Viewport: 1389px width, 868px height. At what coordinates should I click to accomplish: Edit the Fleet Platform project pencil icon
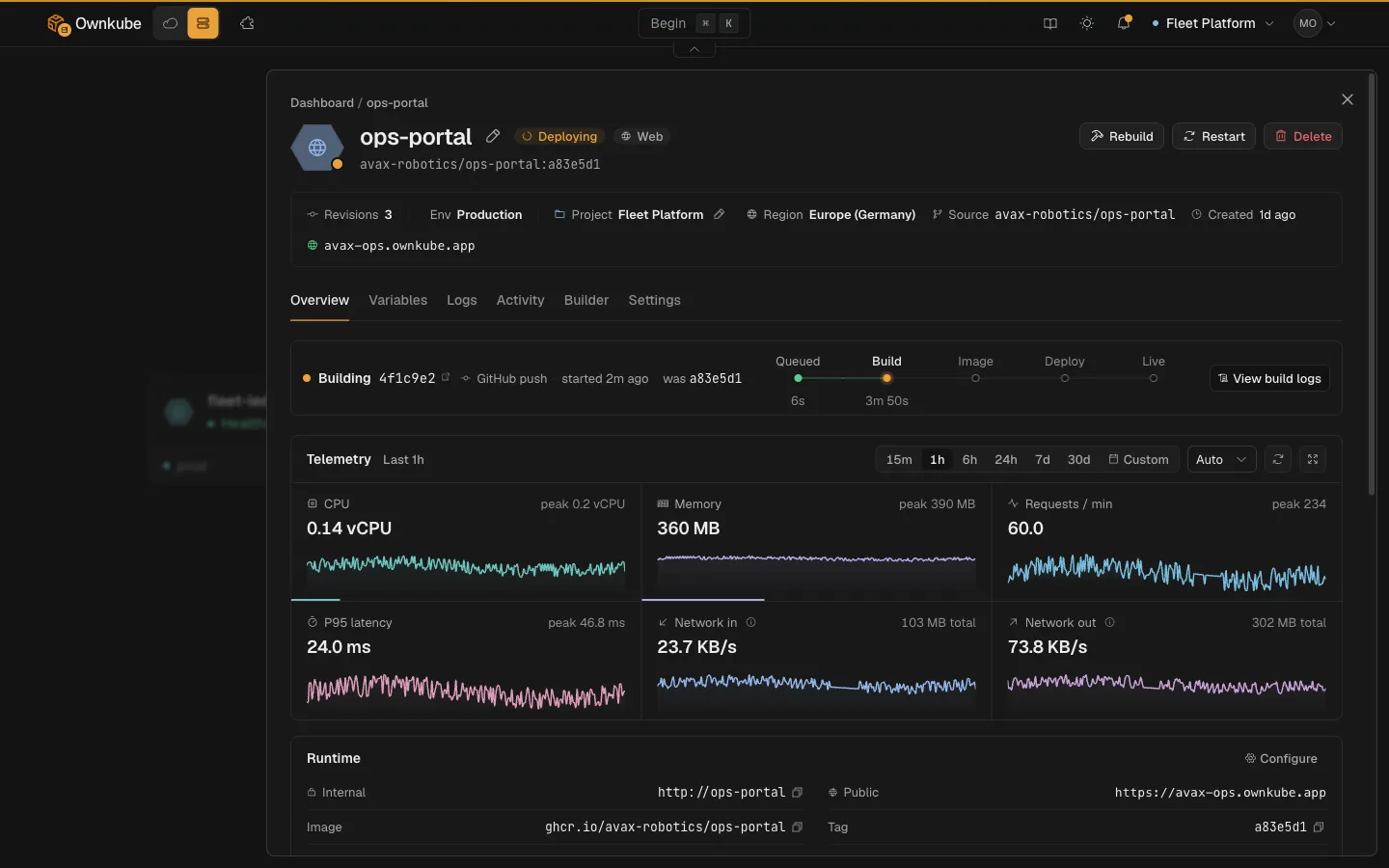(x=719, y=214)
